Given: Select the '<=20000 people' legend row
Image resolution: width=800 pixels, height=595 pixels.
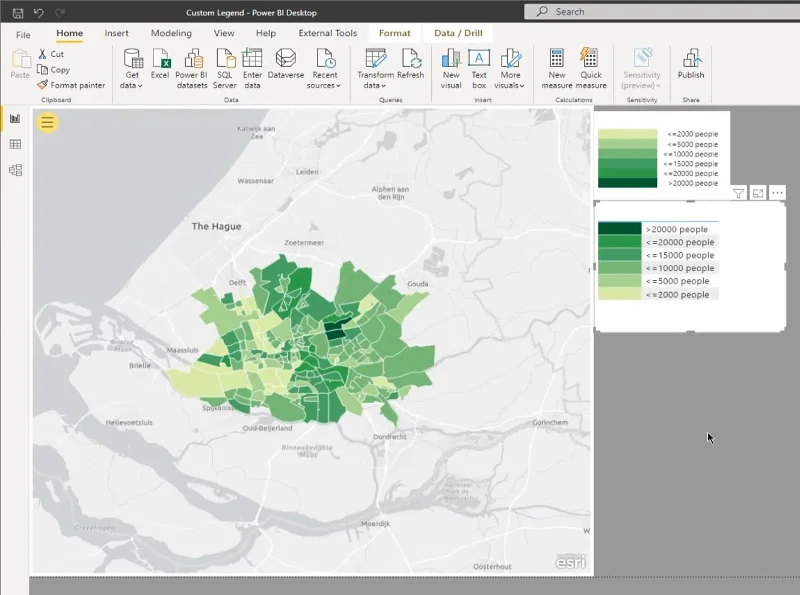Looking at the screenshot, I should [x=658, y=242].
